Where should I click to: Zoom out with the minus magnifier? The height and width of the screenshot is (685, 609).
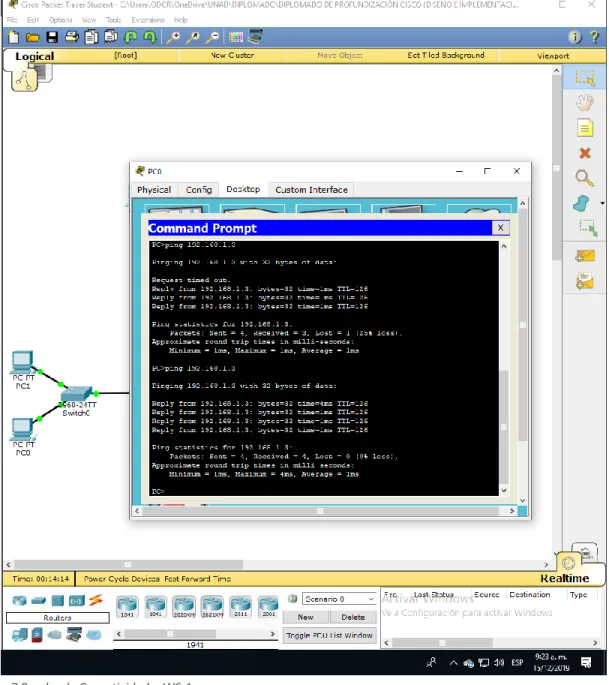click(212, 38)
